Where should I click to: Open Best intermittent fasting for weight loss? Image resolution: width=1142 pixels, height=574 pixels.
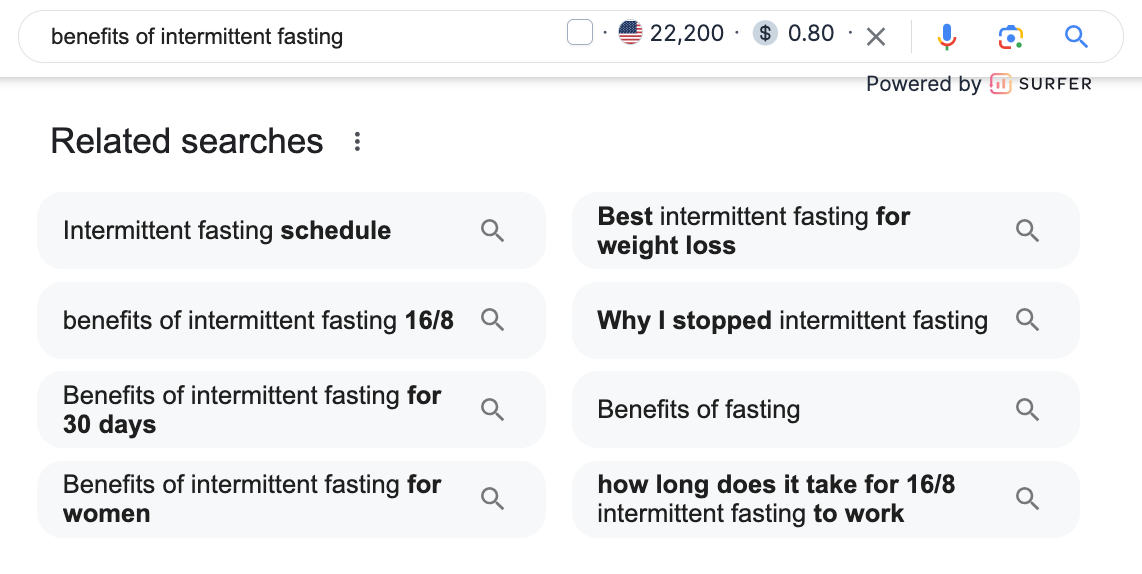(x=753, y=231)
